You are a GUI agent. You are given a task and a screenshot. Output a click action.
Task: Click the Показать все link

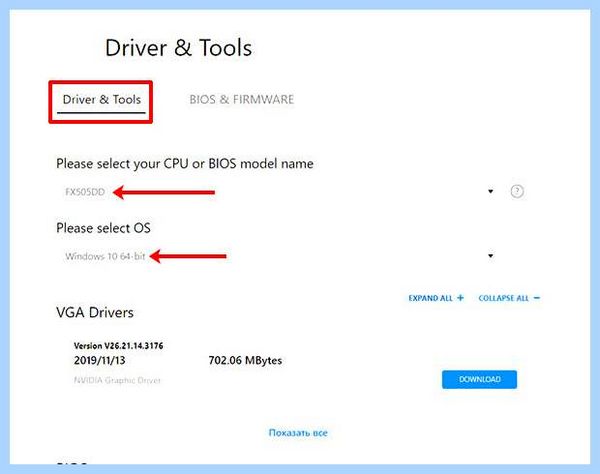[x=298, y=433]
